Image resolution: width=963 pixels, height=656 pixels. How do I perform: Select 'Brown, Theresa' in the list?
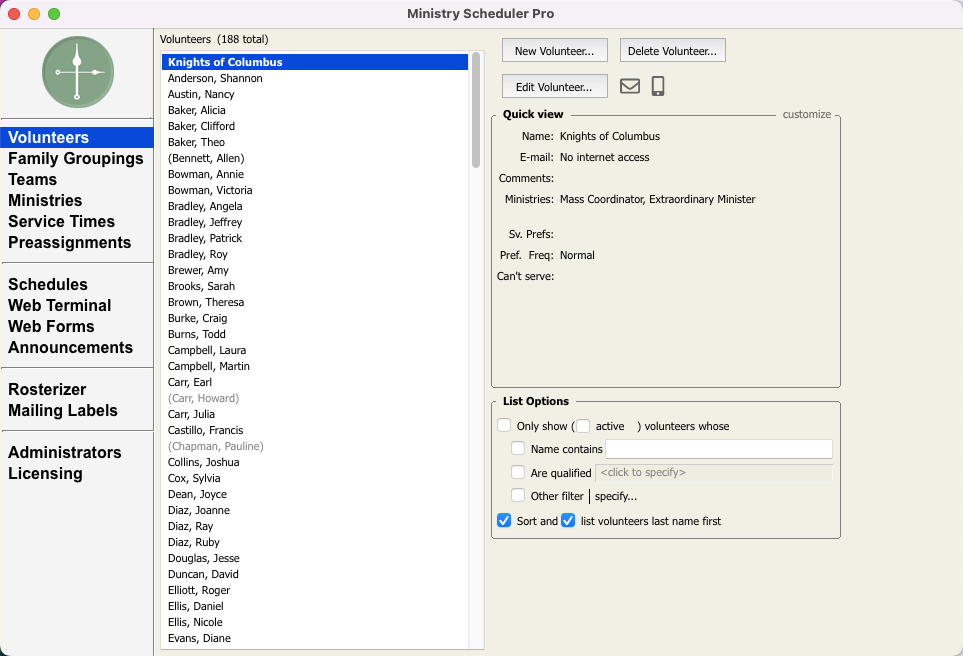(315, 302)
